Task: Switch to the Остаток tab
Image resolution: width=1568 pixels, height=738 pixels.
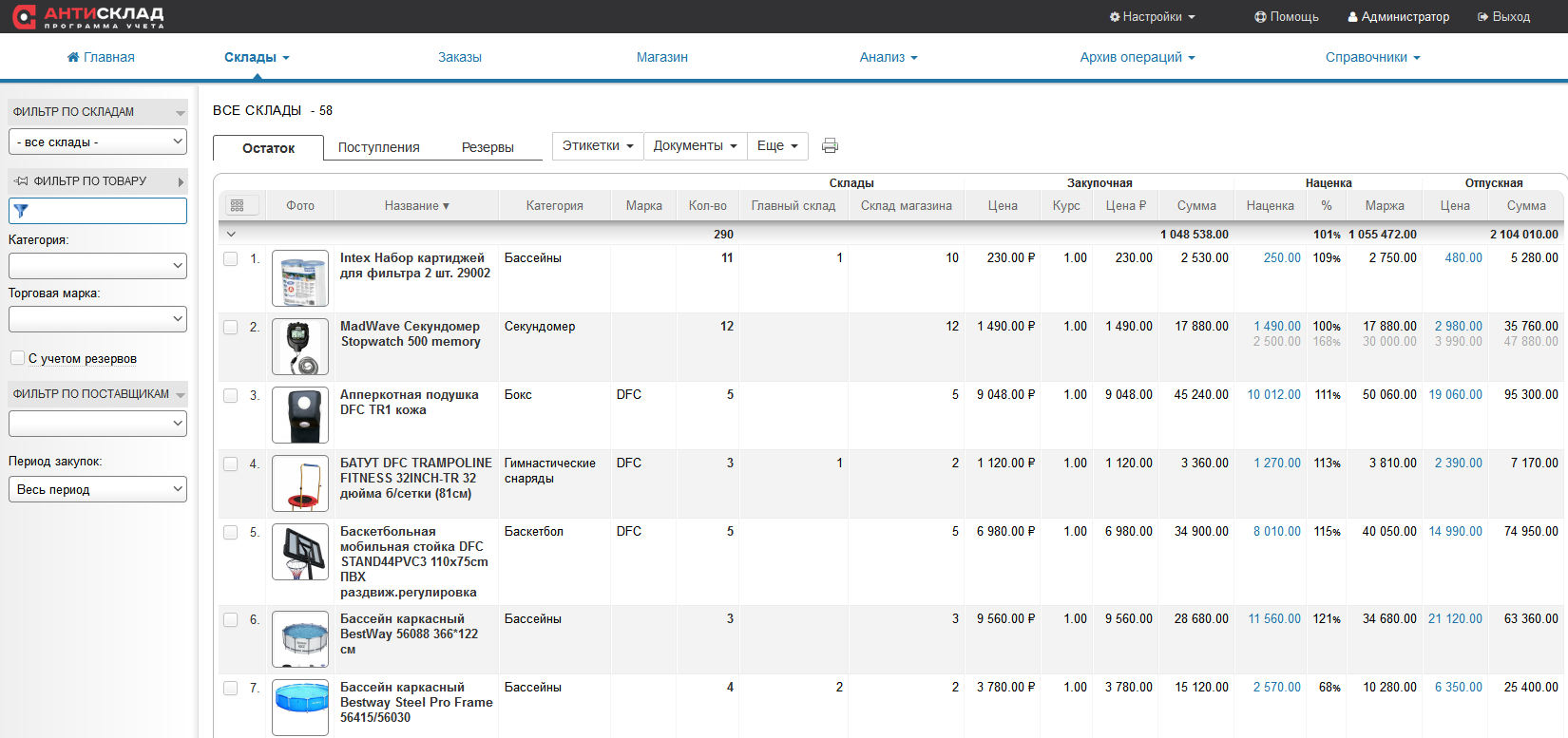Action: point(268,147)
